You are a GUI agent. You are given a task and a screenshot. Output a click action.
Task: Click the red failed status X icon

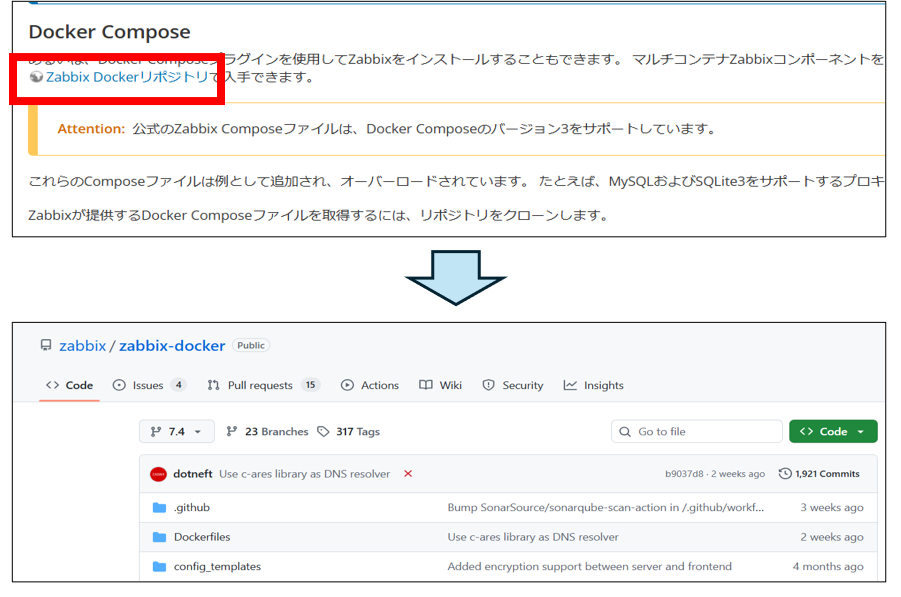click(408, 474)
